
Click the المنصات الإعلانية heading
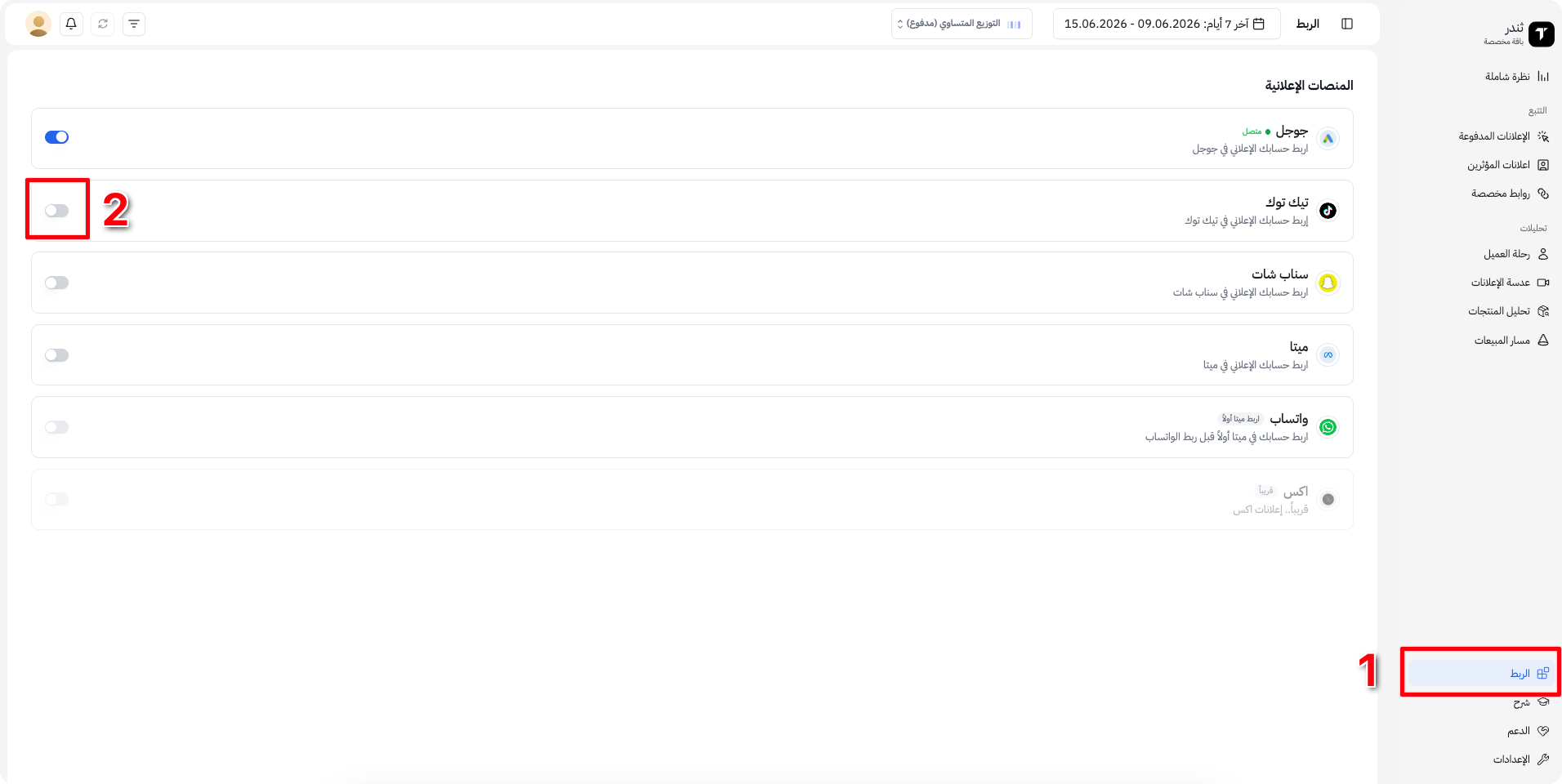pyautogui.click(x=1309, y=85)
